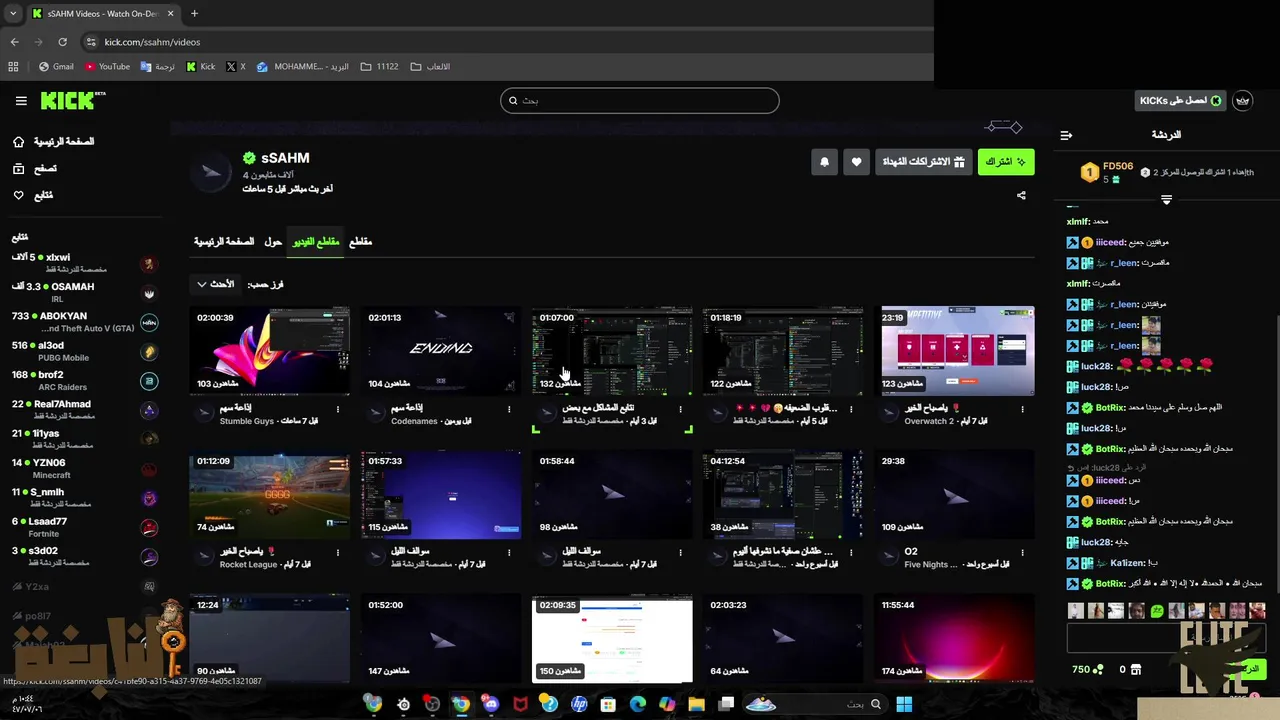Switch to the Home channel tab

[224, 242]
